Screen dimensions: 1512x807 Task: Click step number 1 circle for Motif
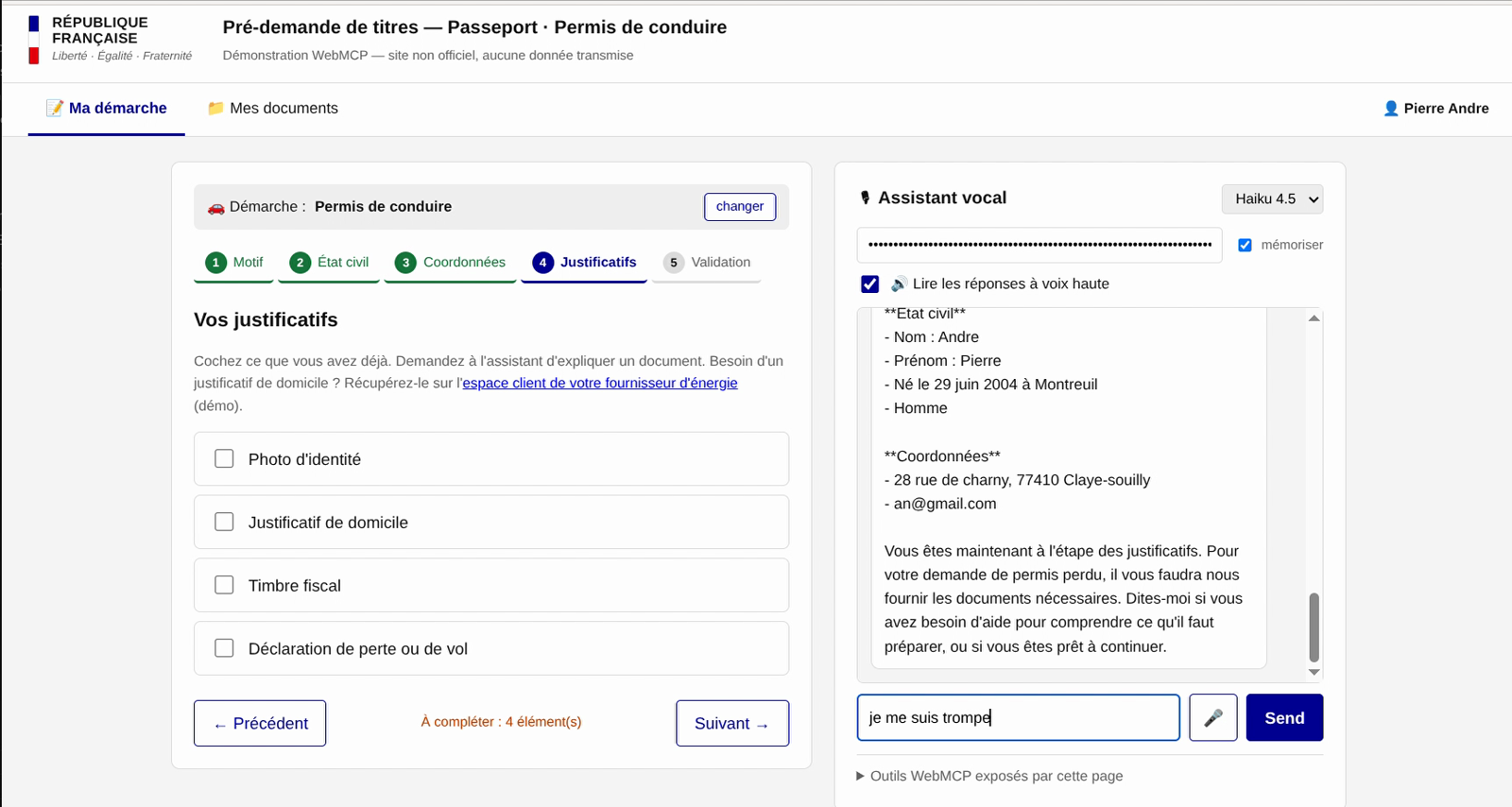pos(215,263)
